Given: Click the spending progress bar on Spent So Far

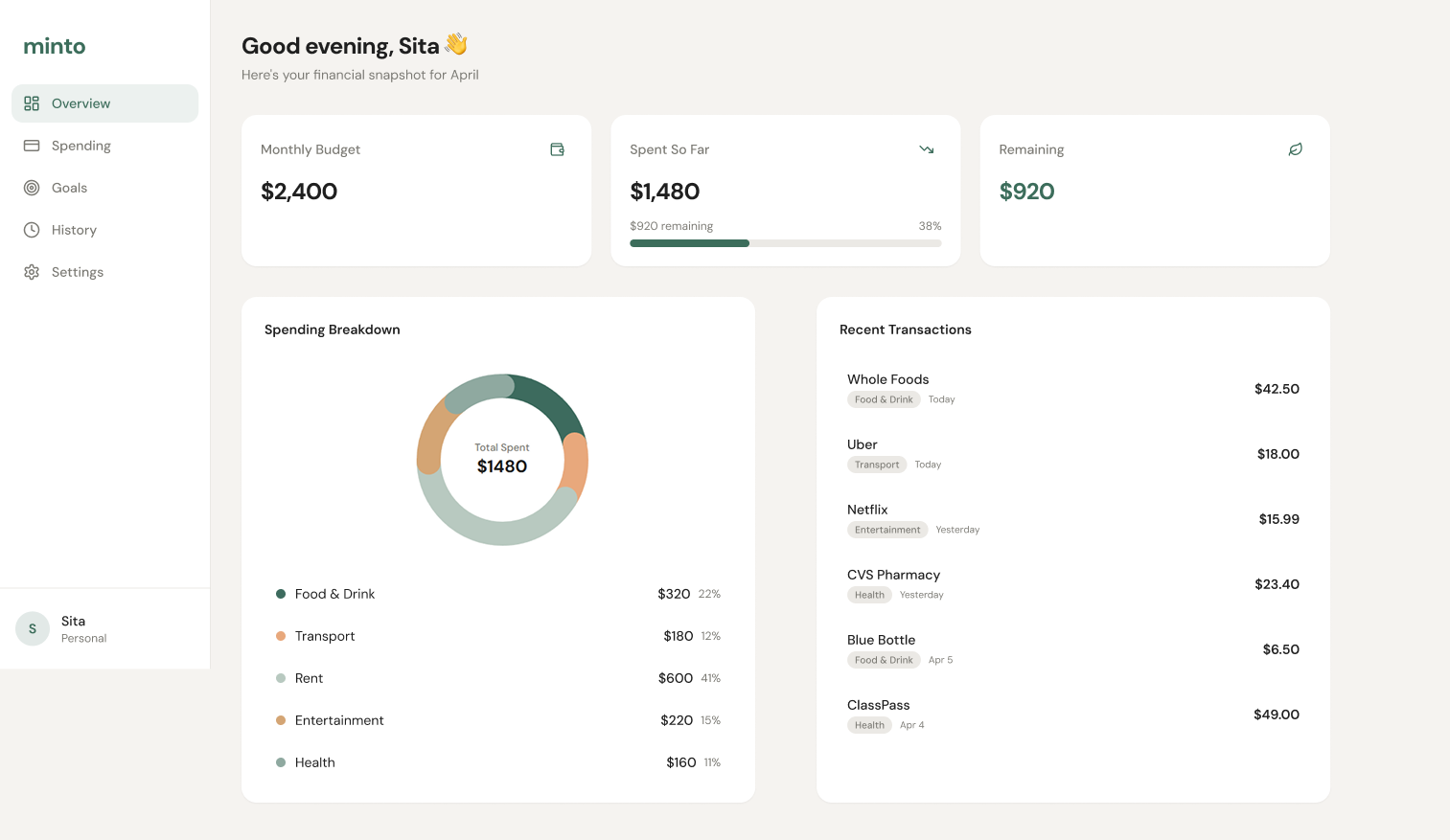Looking at the screenshot, I should pos(785,242).
